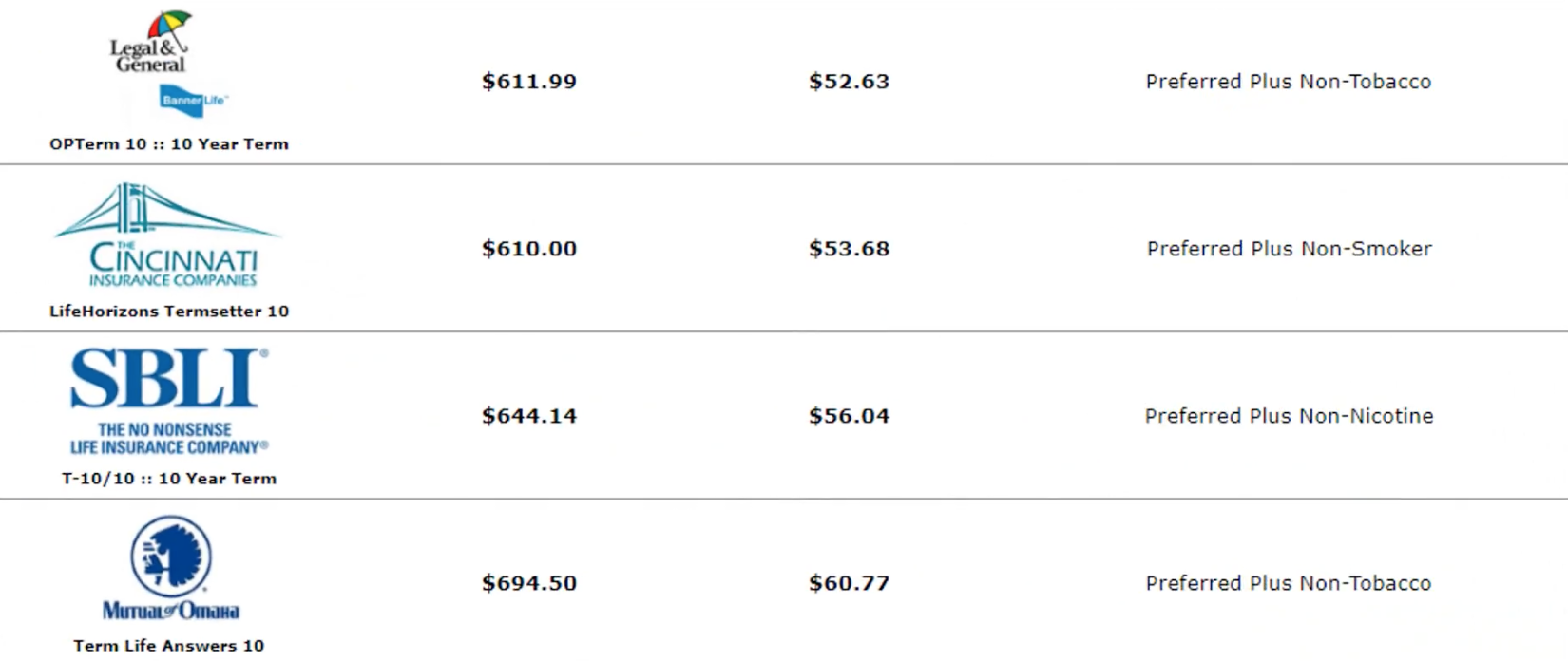Click the $644.14 annual premium
Screen dimensions: 1568x661
pyautogui.click(x=529, y=416)
